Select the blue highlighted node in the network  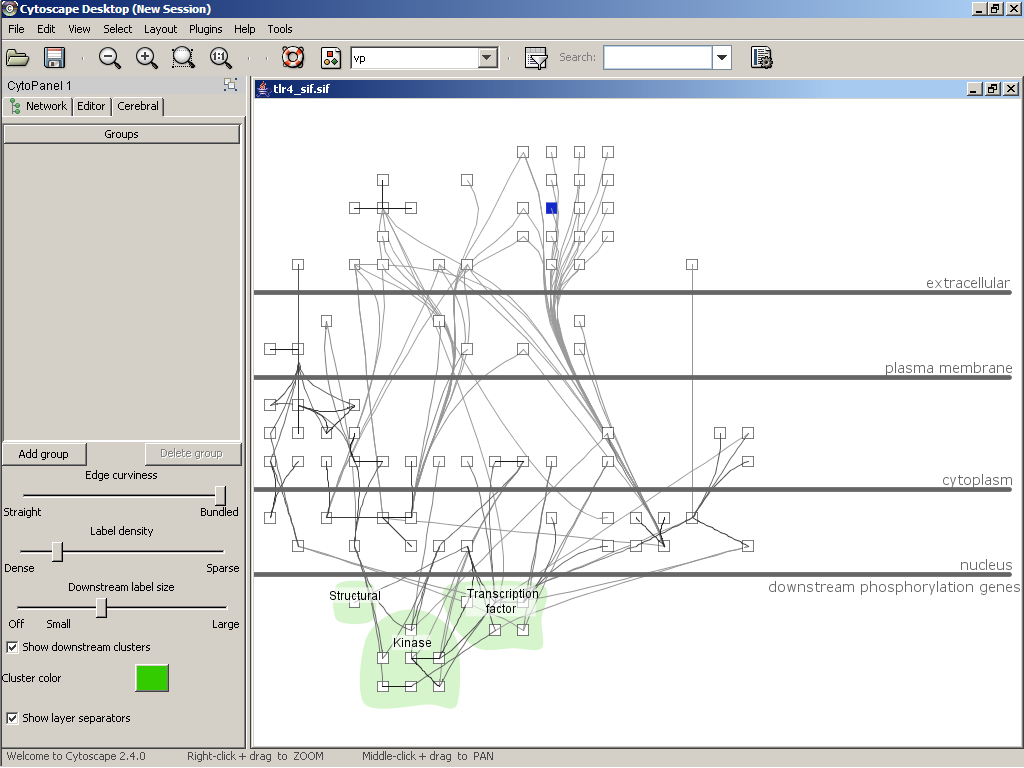[x=551, y=208]
